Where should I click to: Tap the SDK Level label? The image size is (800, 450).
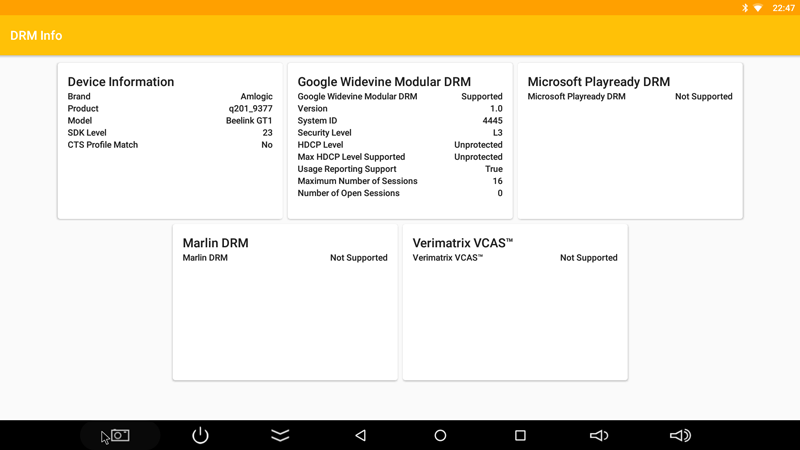(x=87, y=133)
